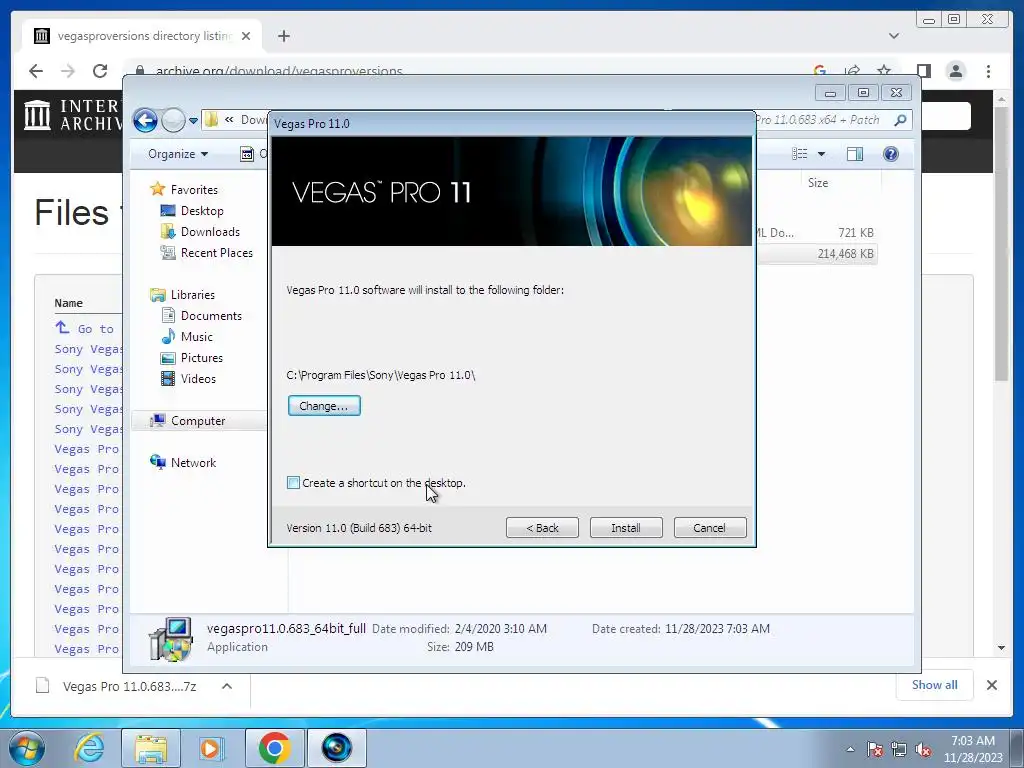Image resolution: width=1024 pixels, height=768 pixels.
Task: Close the vegasproversions directory listing tab
Action: coord(246,36)
